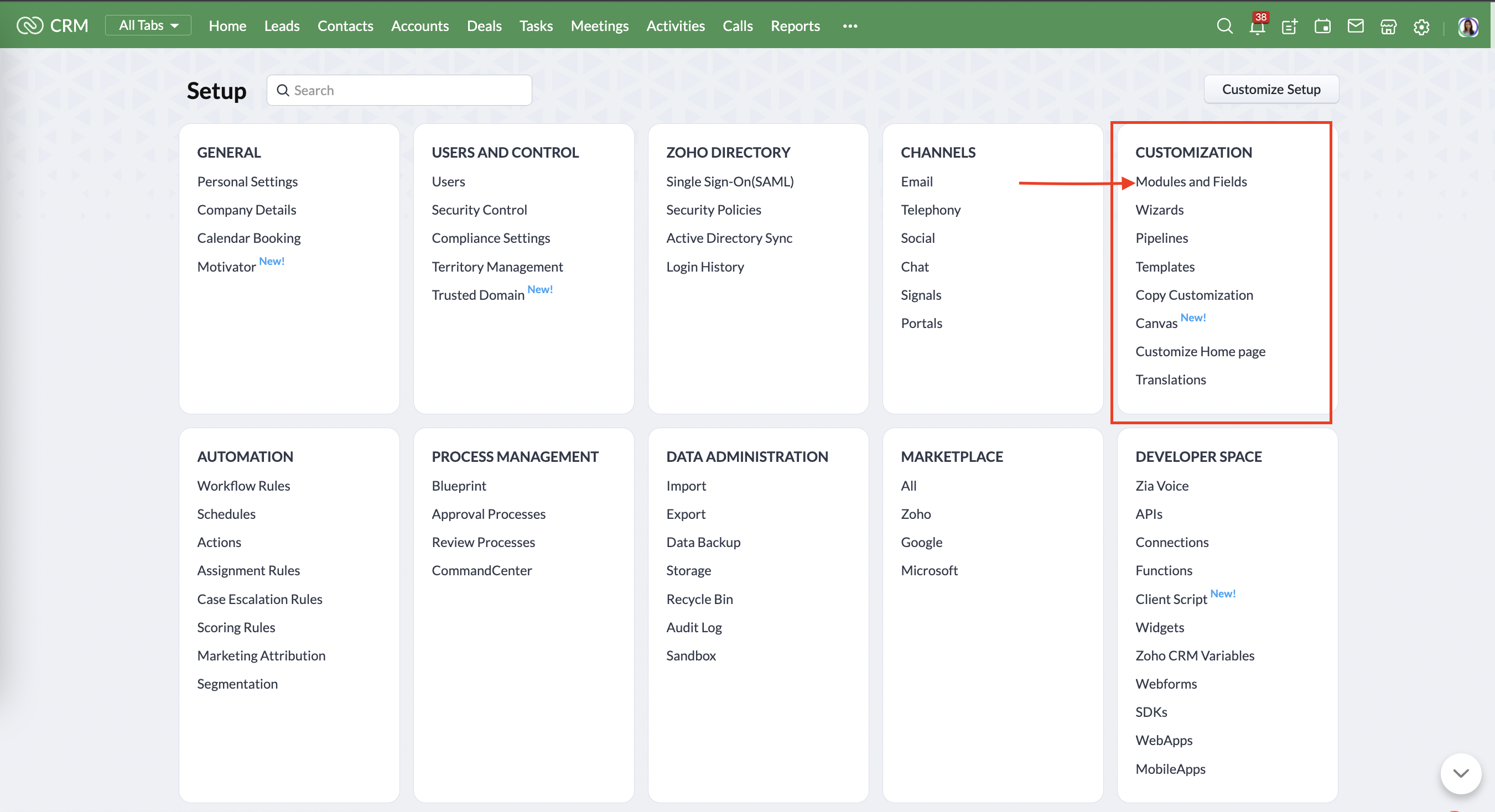Open the more tabs ellipsis menu
The image size is (1495, 812).
[x=850, y=25]
